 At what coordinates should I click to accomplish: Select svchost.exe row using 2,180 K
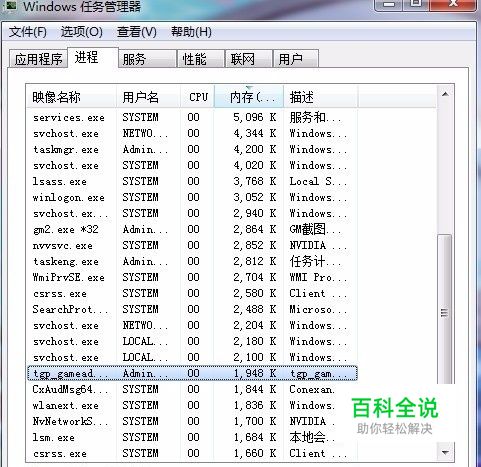coord(192,341)
